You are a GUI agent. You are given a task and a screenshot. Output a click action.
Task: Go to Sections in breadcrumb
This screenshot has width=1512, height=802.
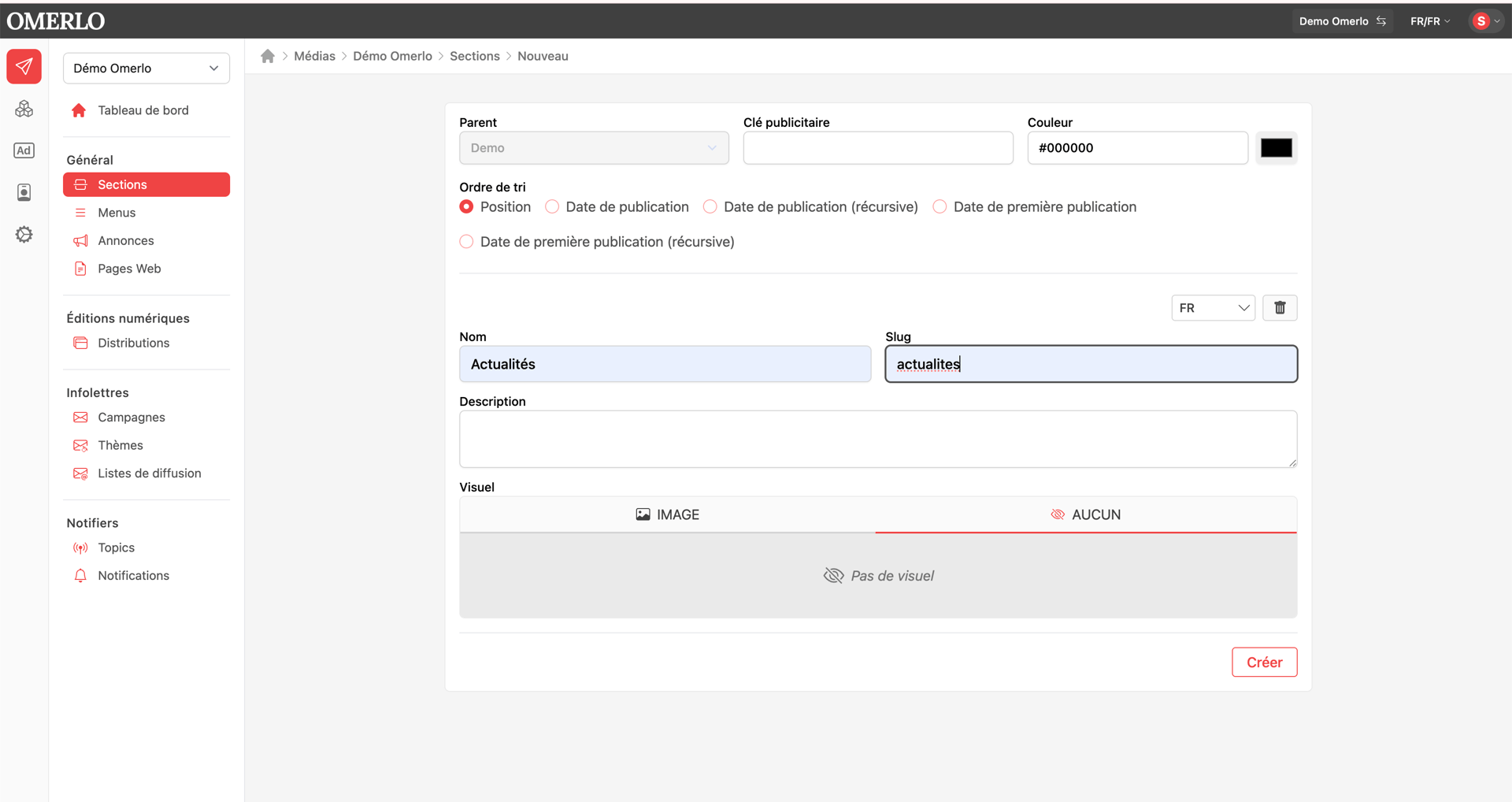coord(474,56)
